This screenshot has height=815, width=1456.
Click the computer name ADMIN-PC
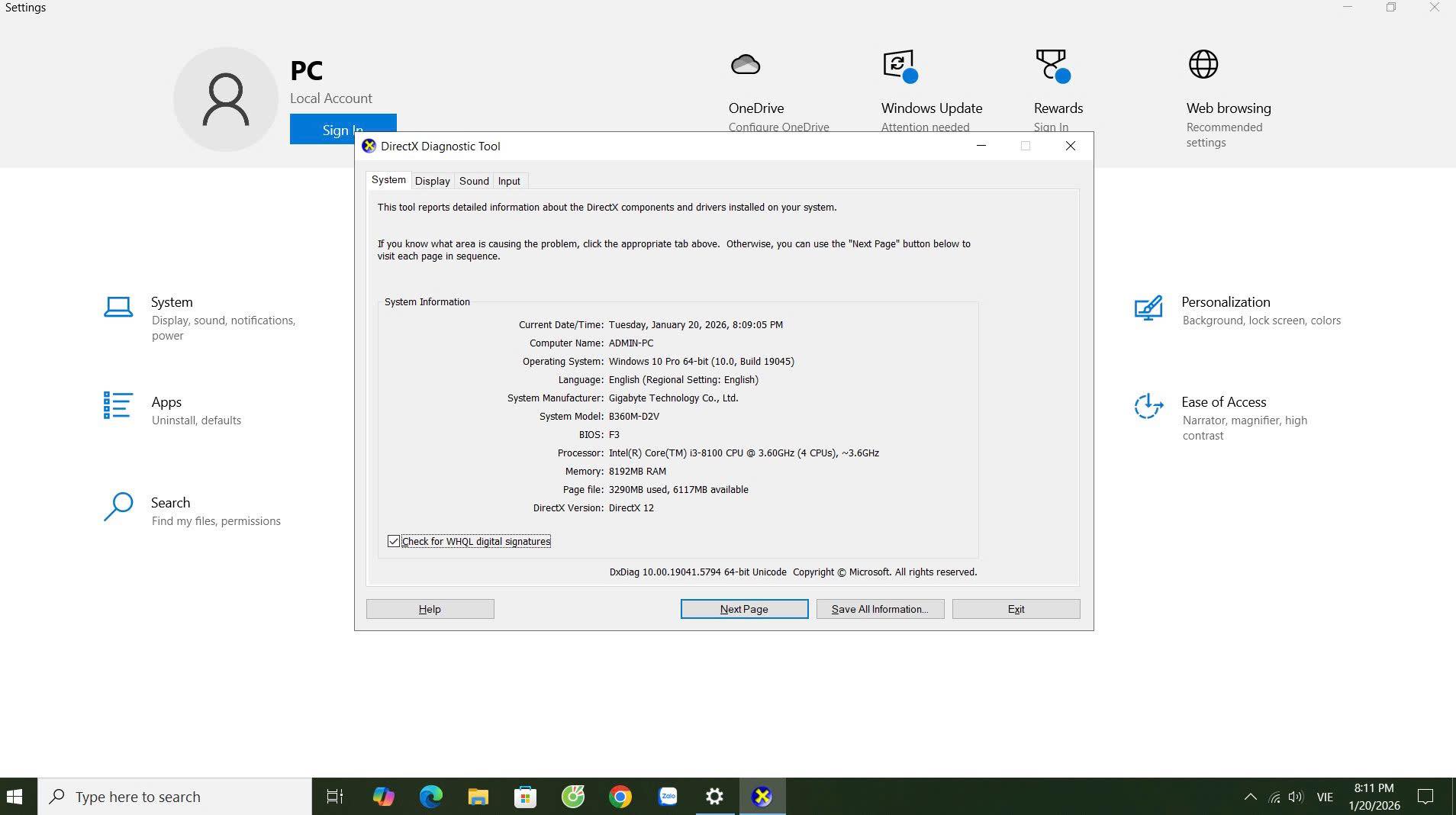631,343
